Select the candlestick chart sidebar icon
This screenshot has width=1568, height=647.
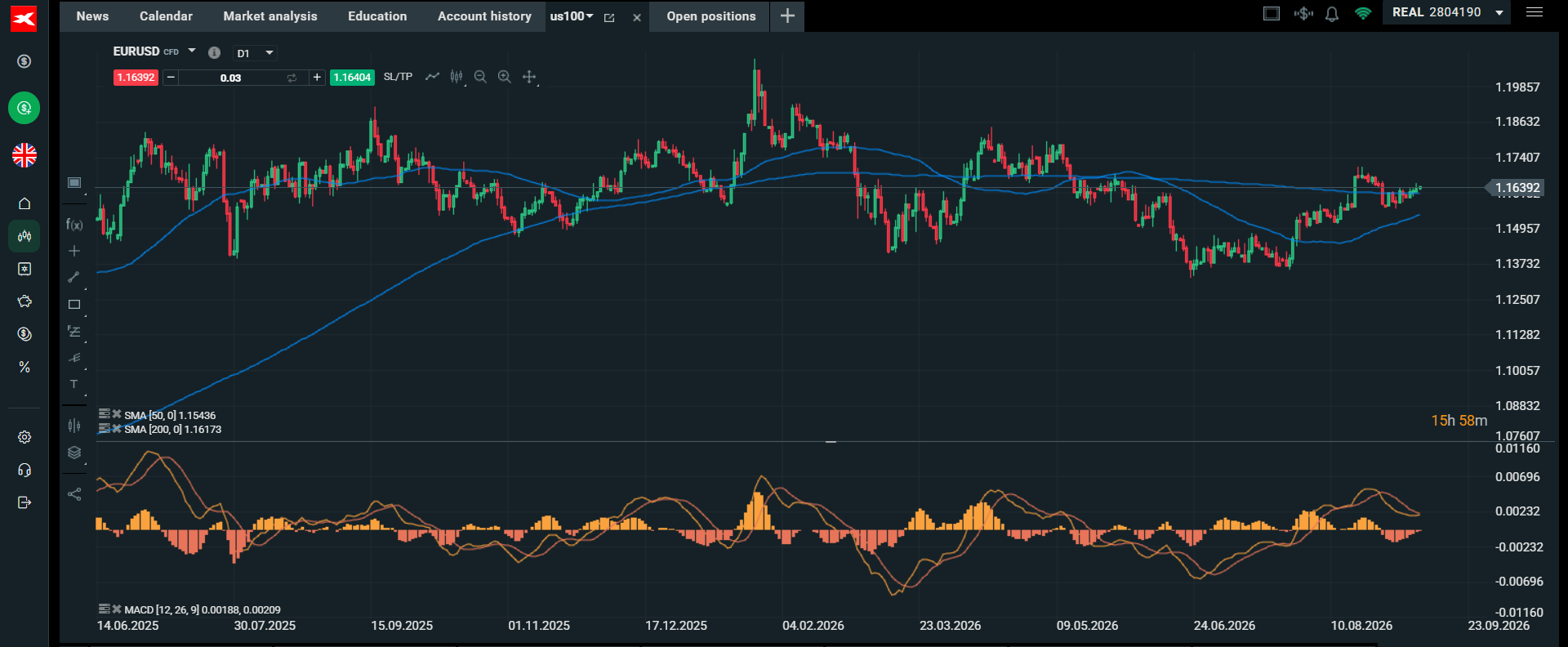(24, 236)
